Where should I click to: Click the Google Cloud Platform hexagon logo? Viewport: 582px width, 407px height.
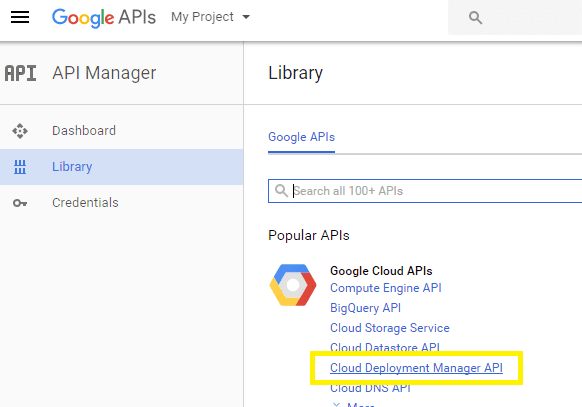(x=293, y=285)
